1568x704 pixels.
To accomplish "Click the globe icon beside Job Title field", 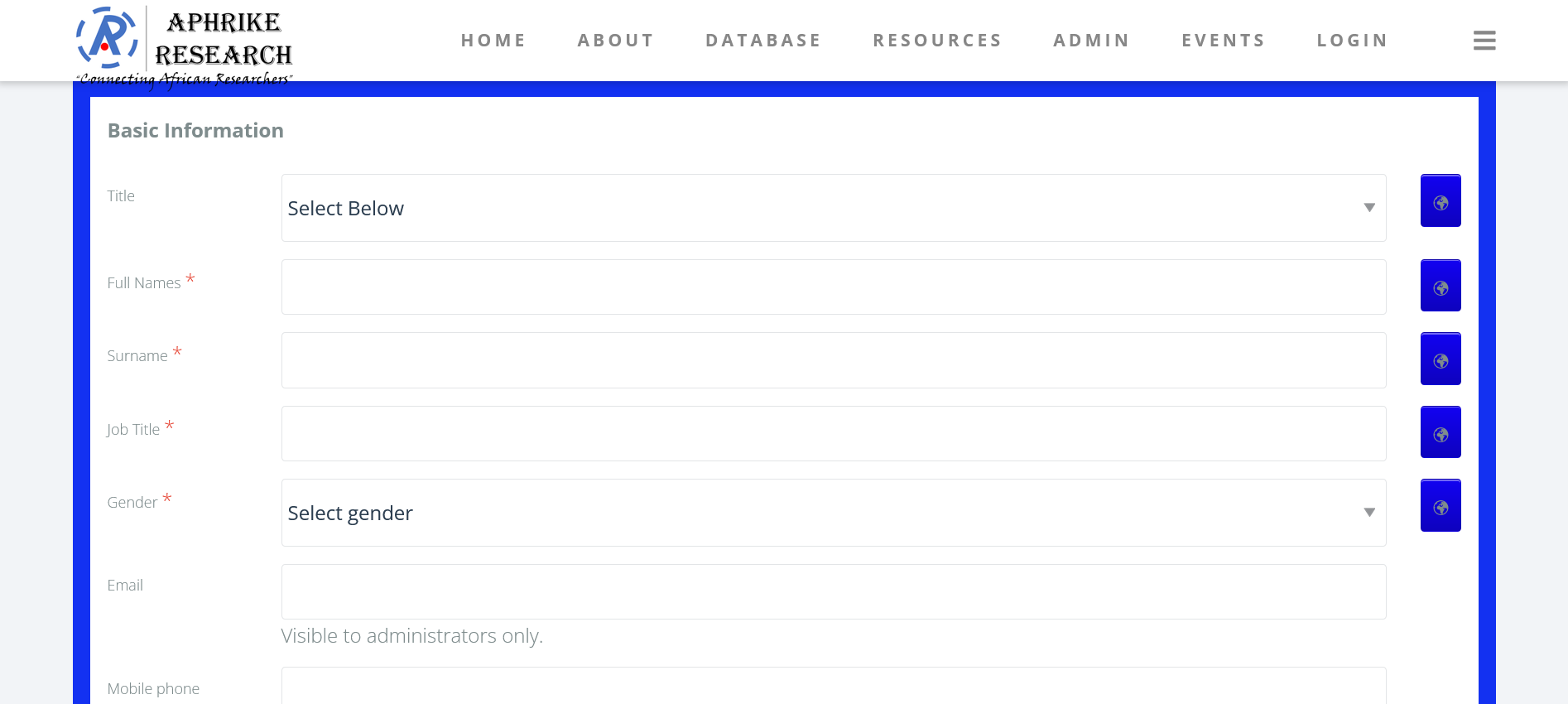I will click(x=1441, y=432).
